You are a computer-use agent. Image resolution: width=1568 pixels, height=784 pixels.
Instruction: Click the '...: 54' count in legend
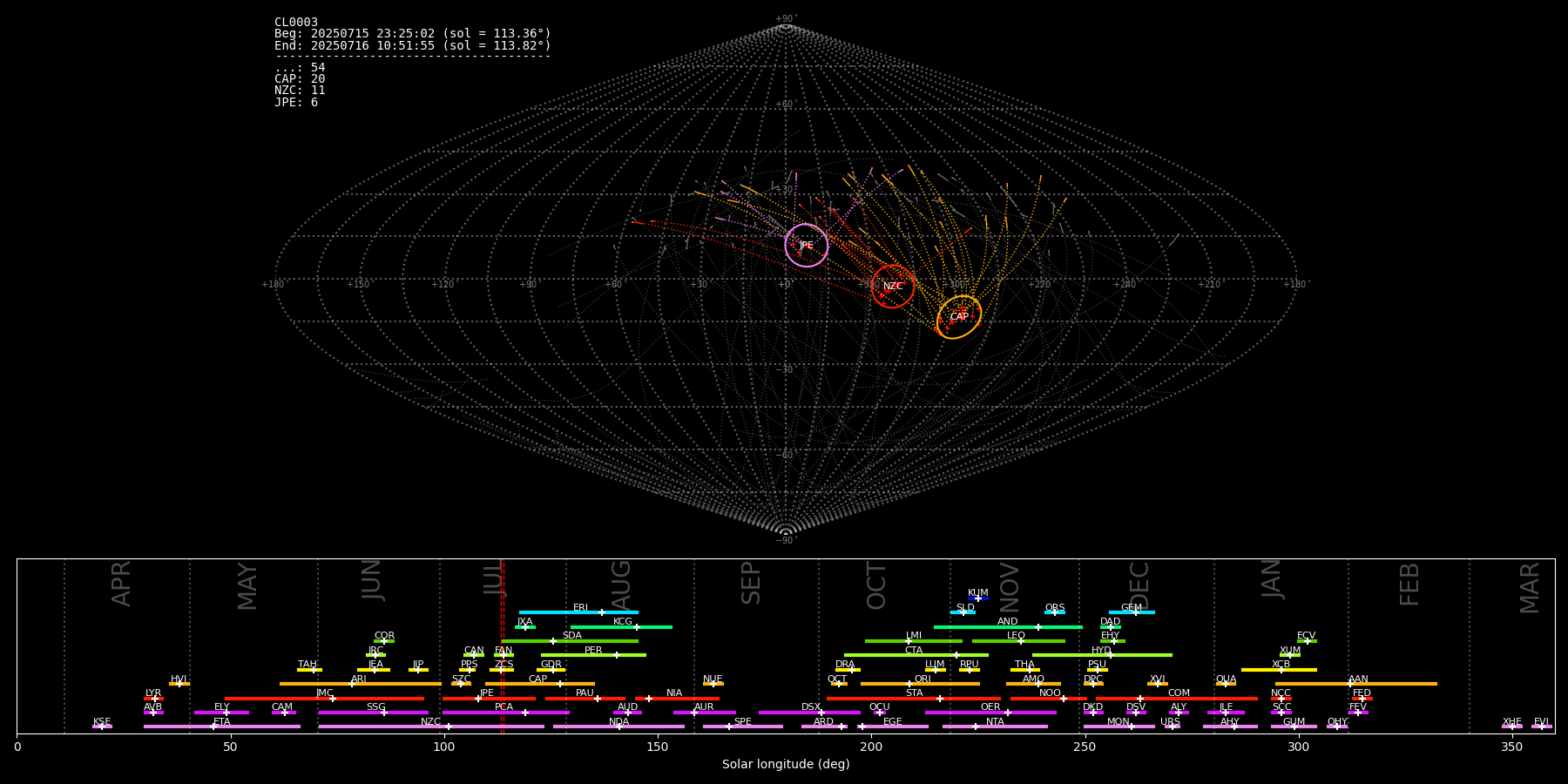coord(300,67)
